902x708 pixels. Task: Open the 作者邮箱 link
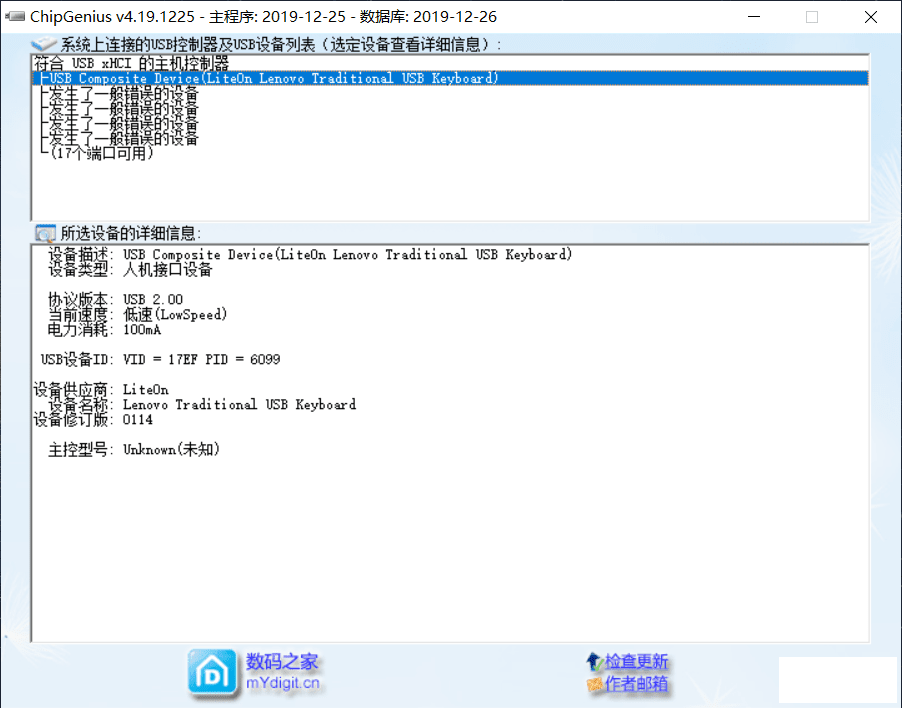click(x=636, y=683)
